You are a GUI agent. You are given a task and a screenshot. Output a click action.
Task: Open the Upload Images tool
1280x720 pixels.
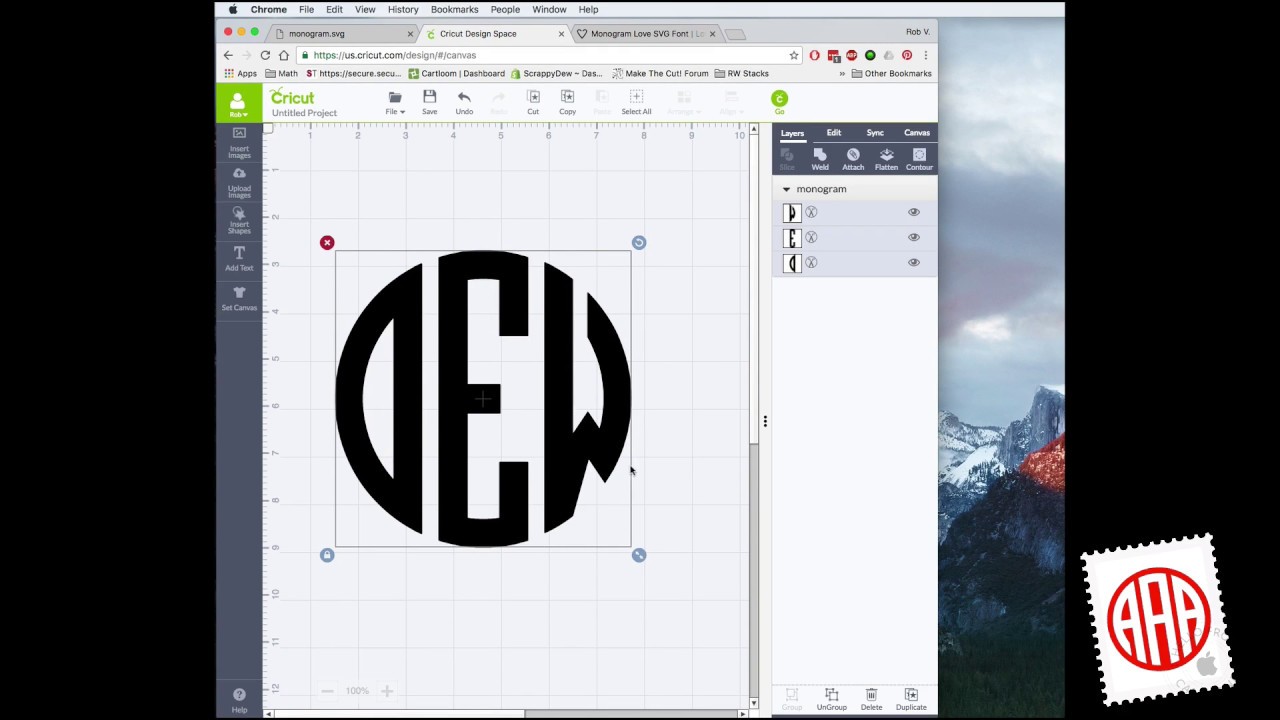[239, 183]
